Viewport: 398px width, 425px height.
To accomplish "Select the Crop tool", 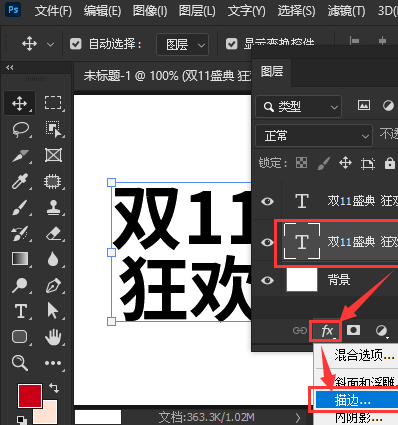I will tap(21, 155).
